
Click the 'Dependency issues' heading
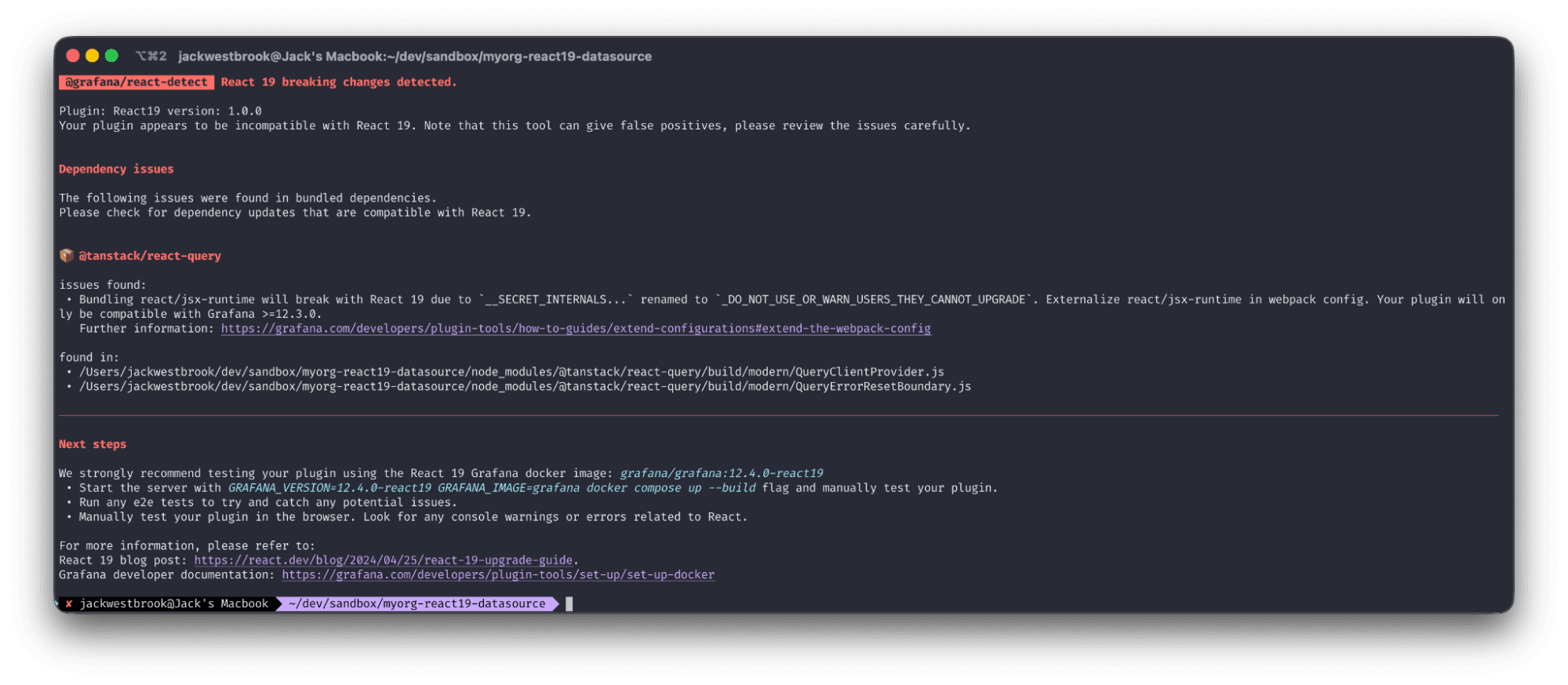[x=116, y=169]
